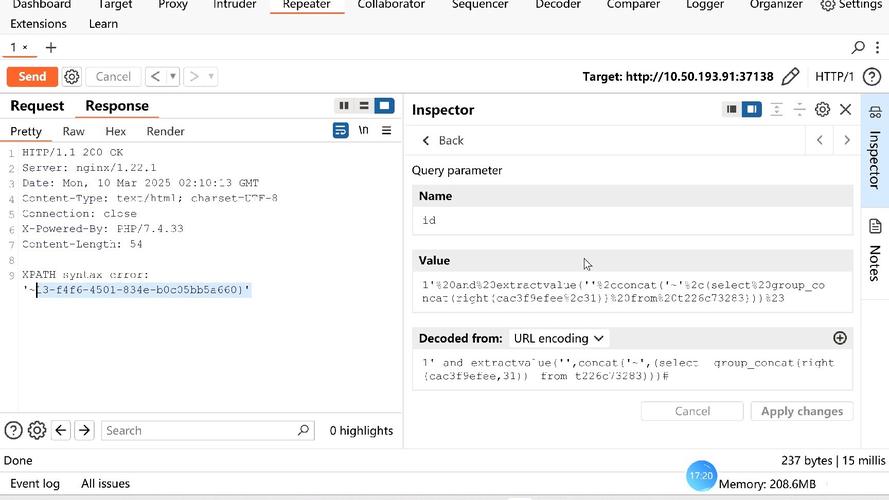Open the search options dropdown in search box

point(304,431)
